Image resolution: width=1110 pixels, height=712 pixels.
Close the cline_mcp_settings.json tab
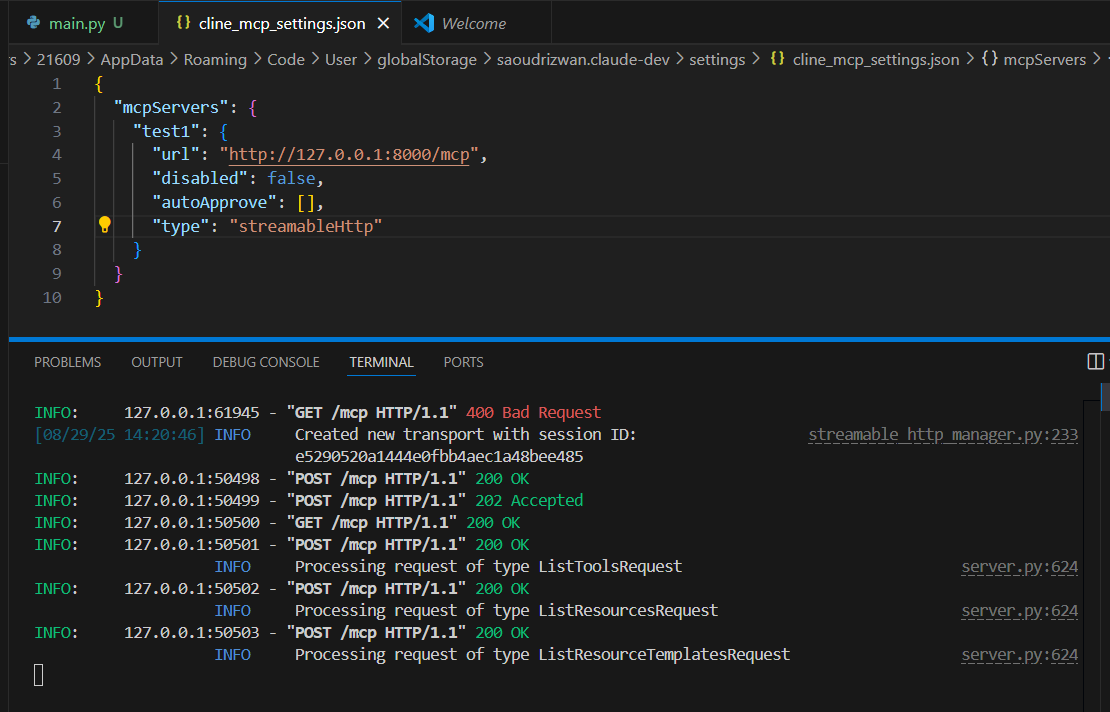(383, 23)
